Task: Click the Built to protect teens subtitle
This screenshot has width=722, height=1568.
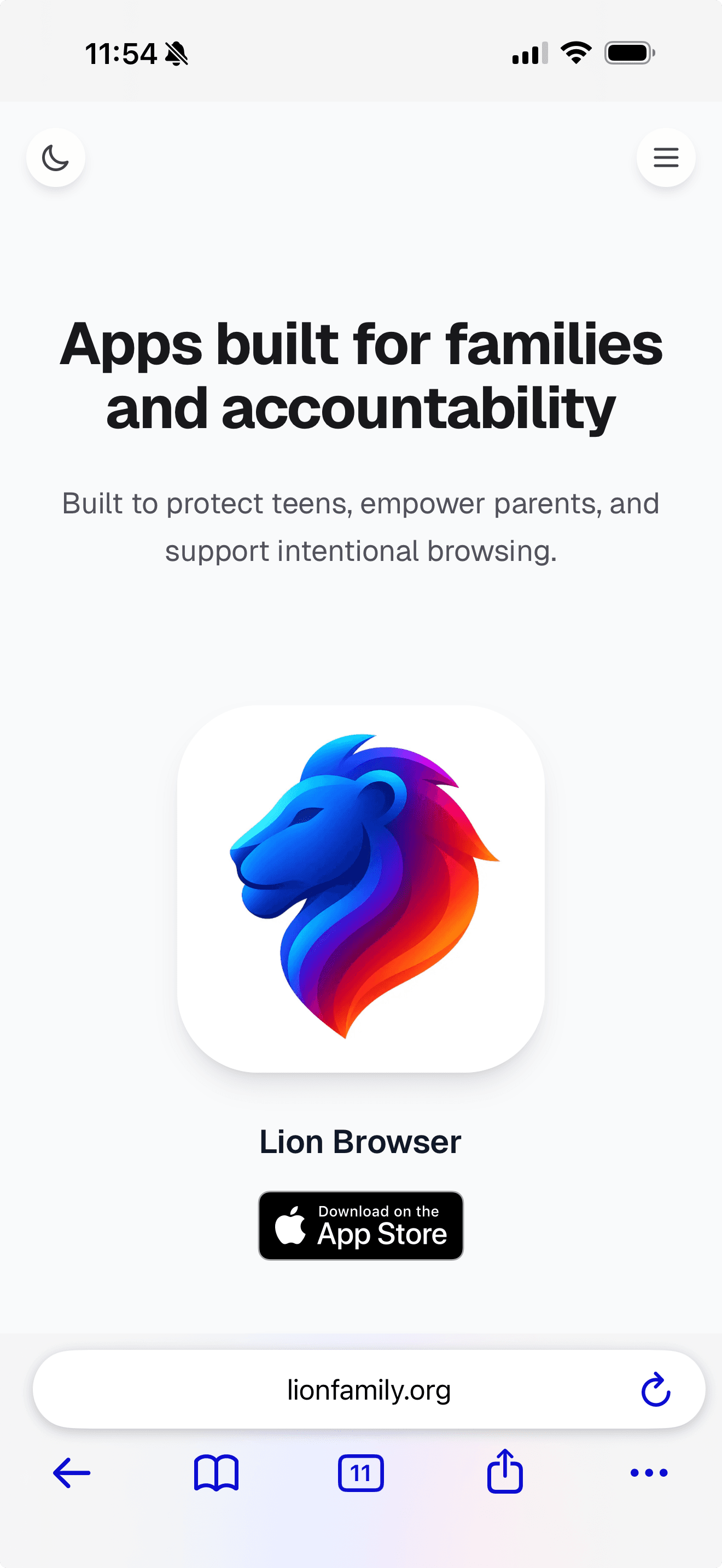Action: click(x=361, y=527)
